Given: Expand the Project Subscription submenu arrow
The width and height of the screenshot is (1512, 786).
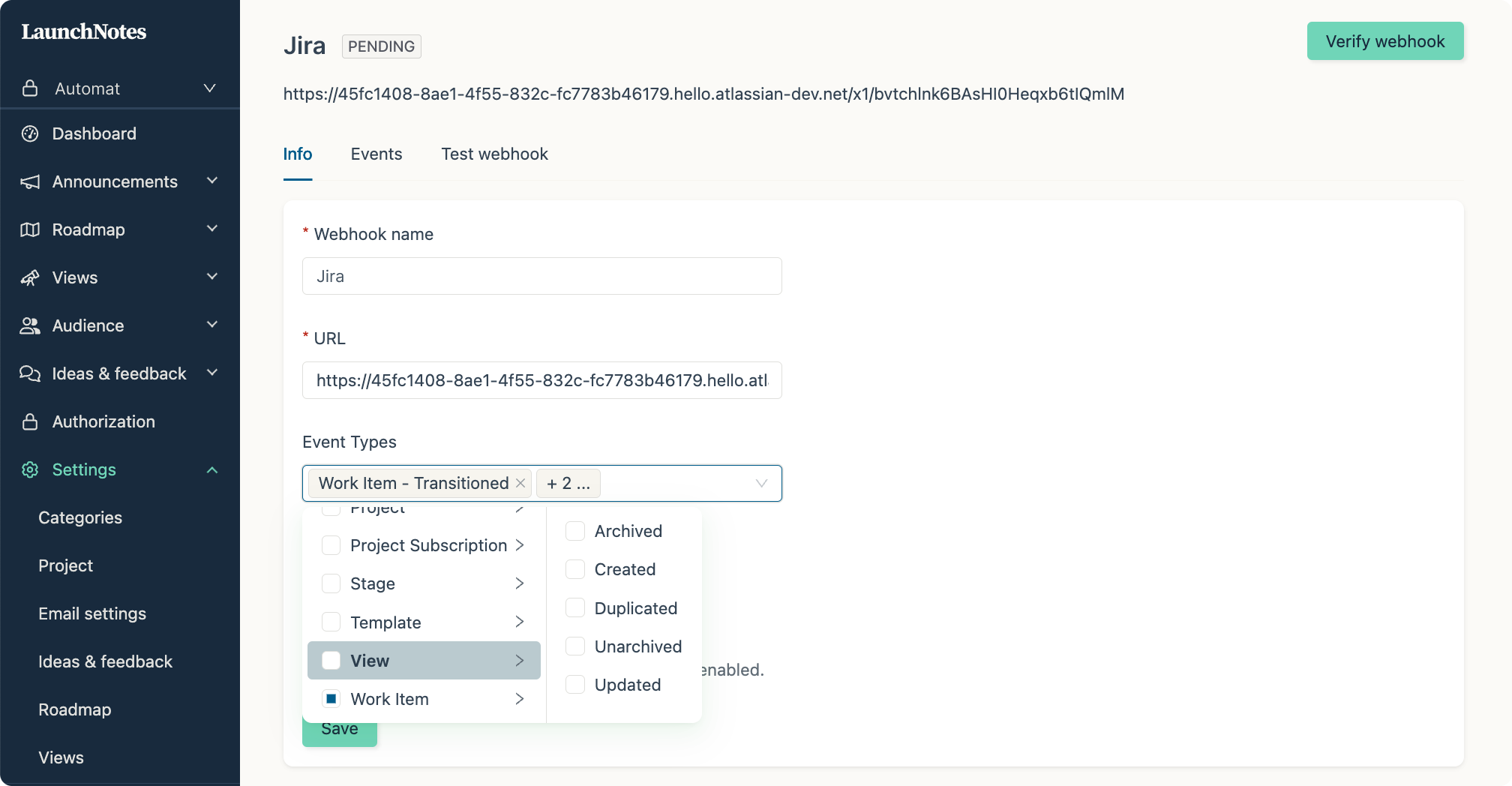Looking at the screenshot, I should click(x=520, y=545).
